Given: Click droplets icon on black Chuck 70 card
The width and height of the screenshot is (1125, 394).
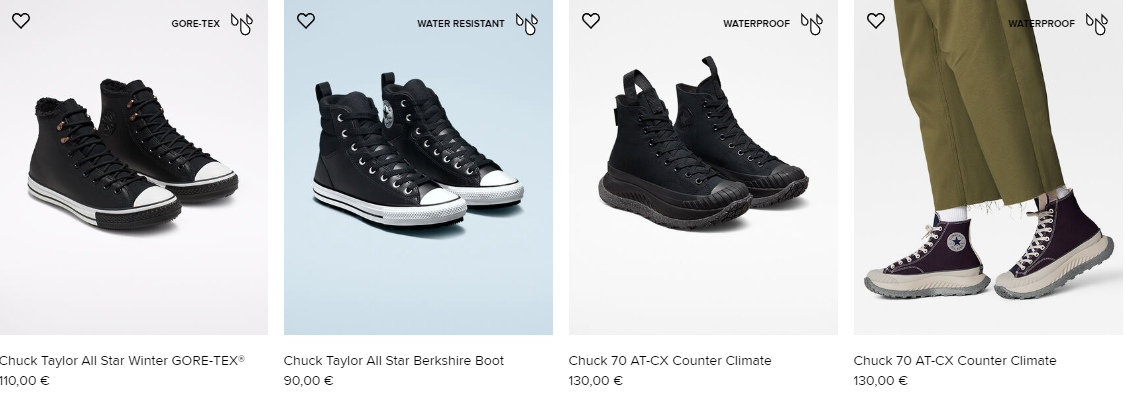Looking at the screenshot, I should coord(811,24).
